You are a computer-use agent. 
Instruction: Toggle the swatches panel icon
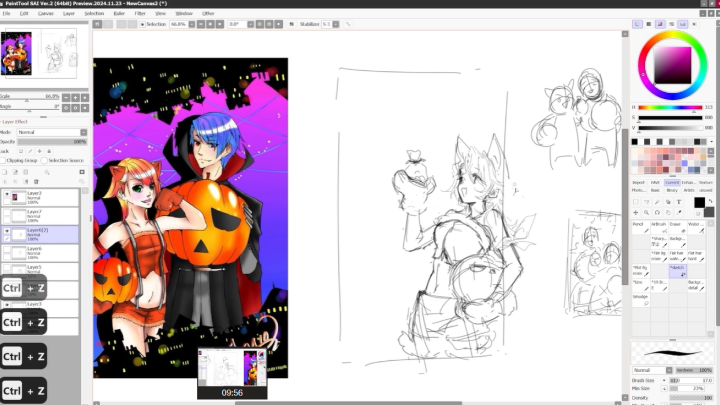tap(683, 24)
